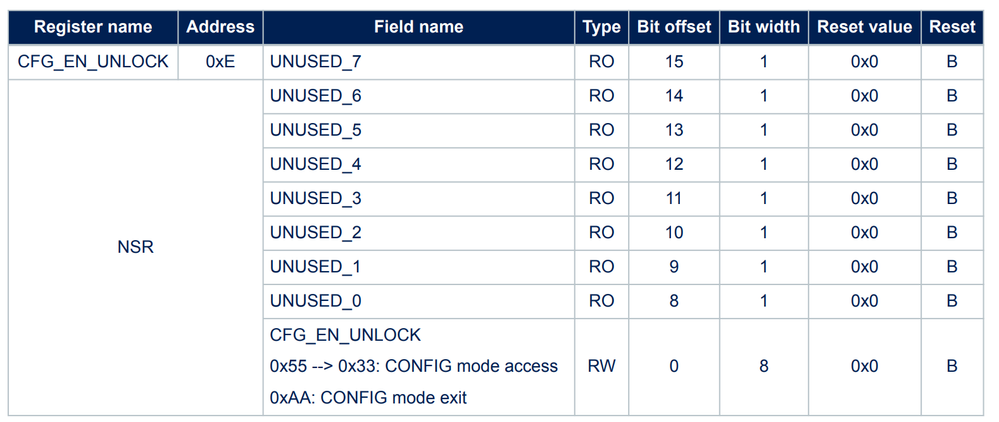
Task: Click the bit offset 15 cell
Action: 673,62
